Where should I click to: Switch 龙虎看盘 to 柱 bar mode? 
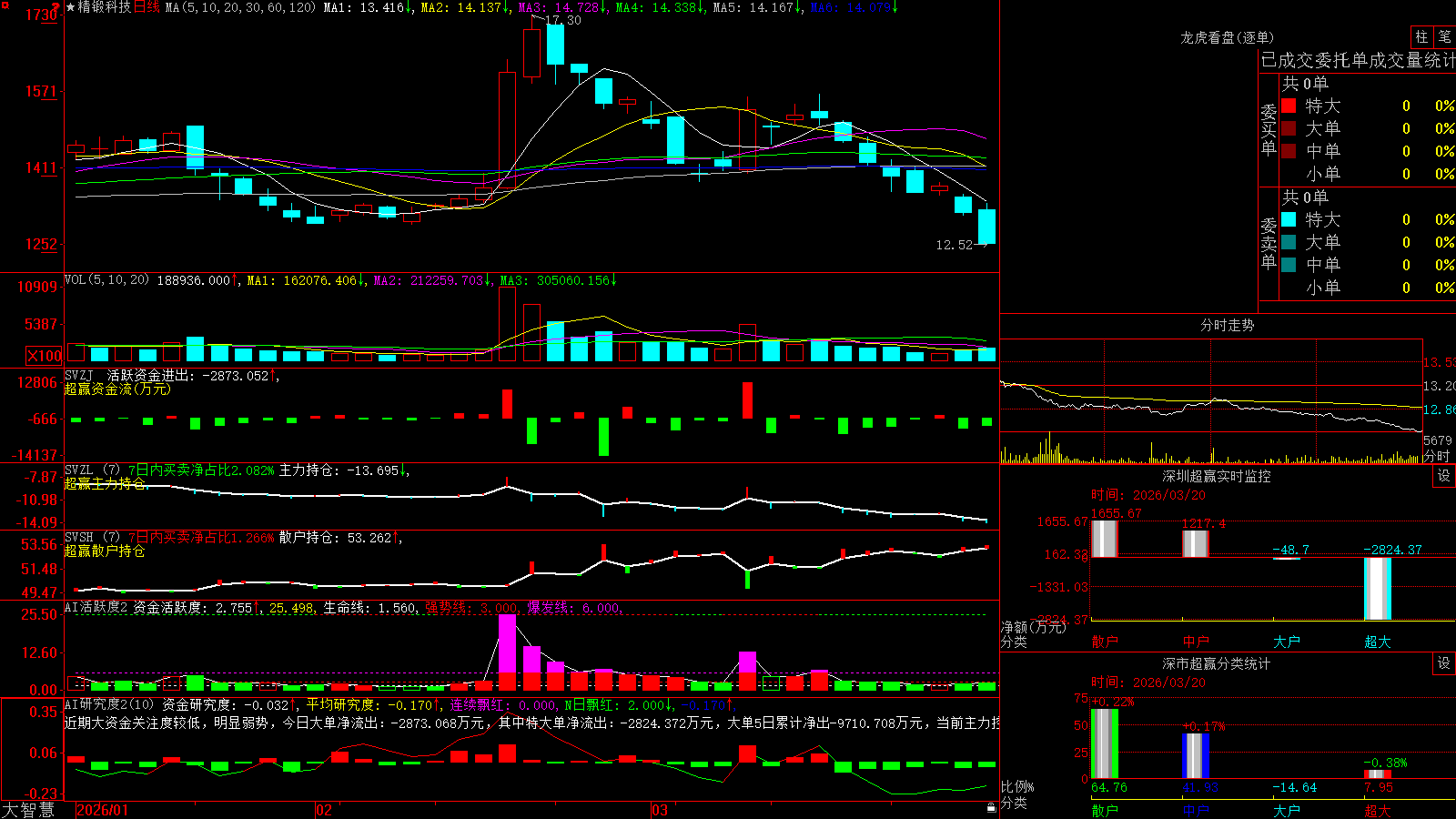pyautogui.click(x=1421, y=36)
